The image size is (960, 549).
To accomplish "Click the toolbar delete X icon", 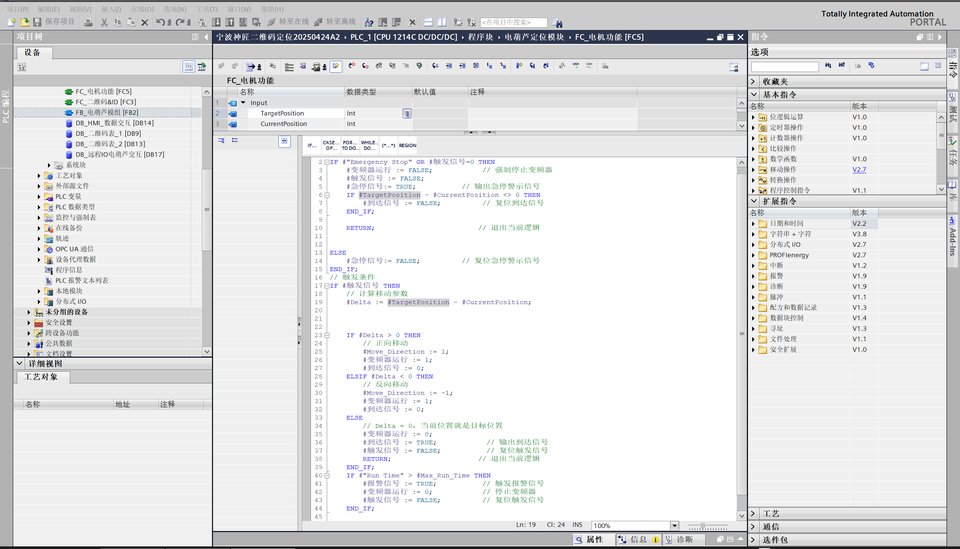I will [x=145, y=21].
